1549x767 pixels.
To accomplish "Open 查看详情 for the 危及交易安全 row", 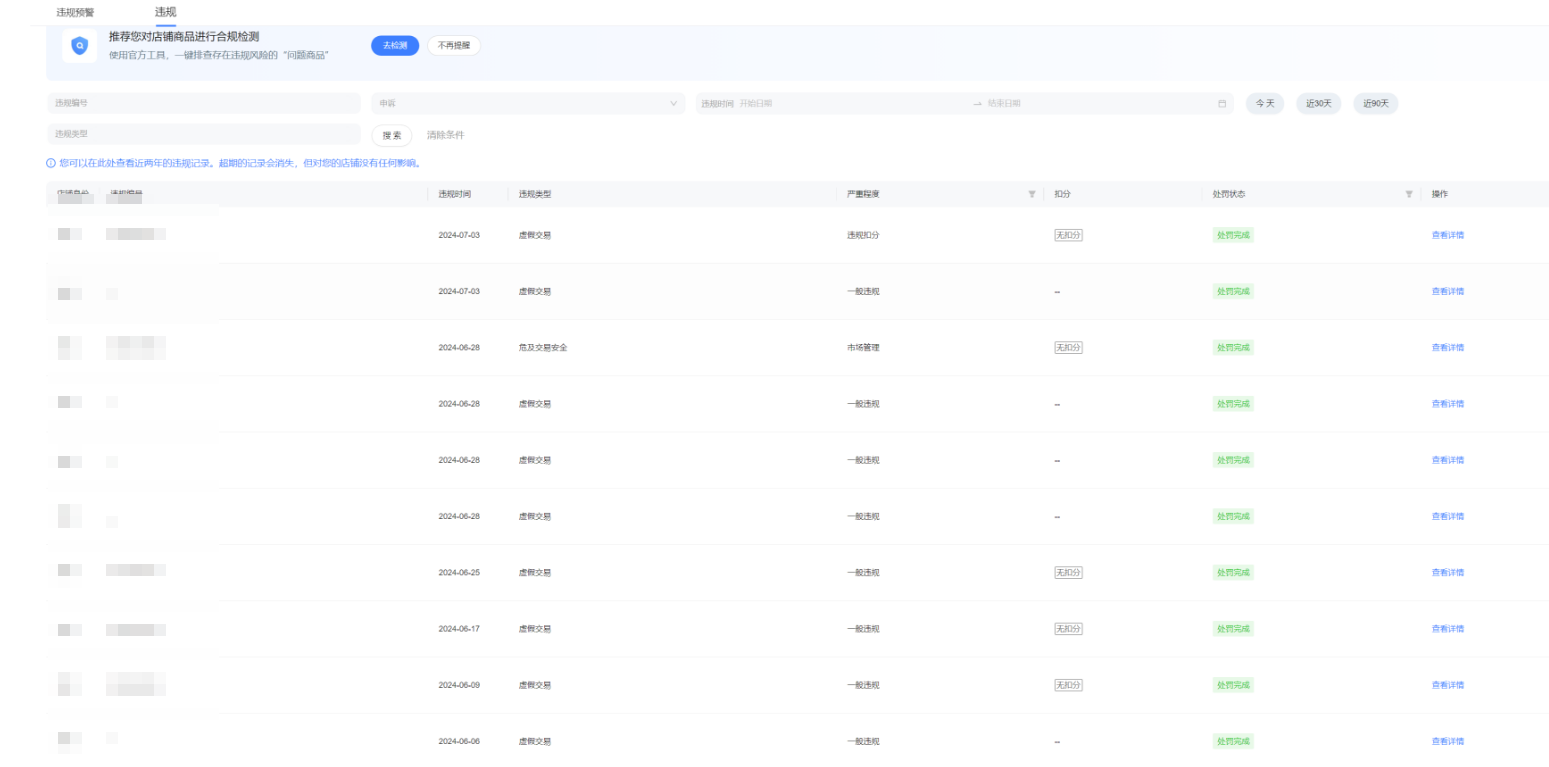I will (1447, 348).
